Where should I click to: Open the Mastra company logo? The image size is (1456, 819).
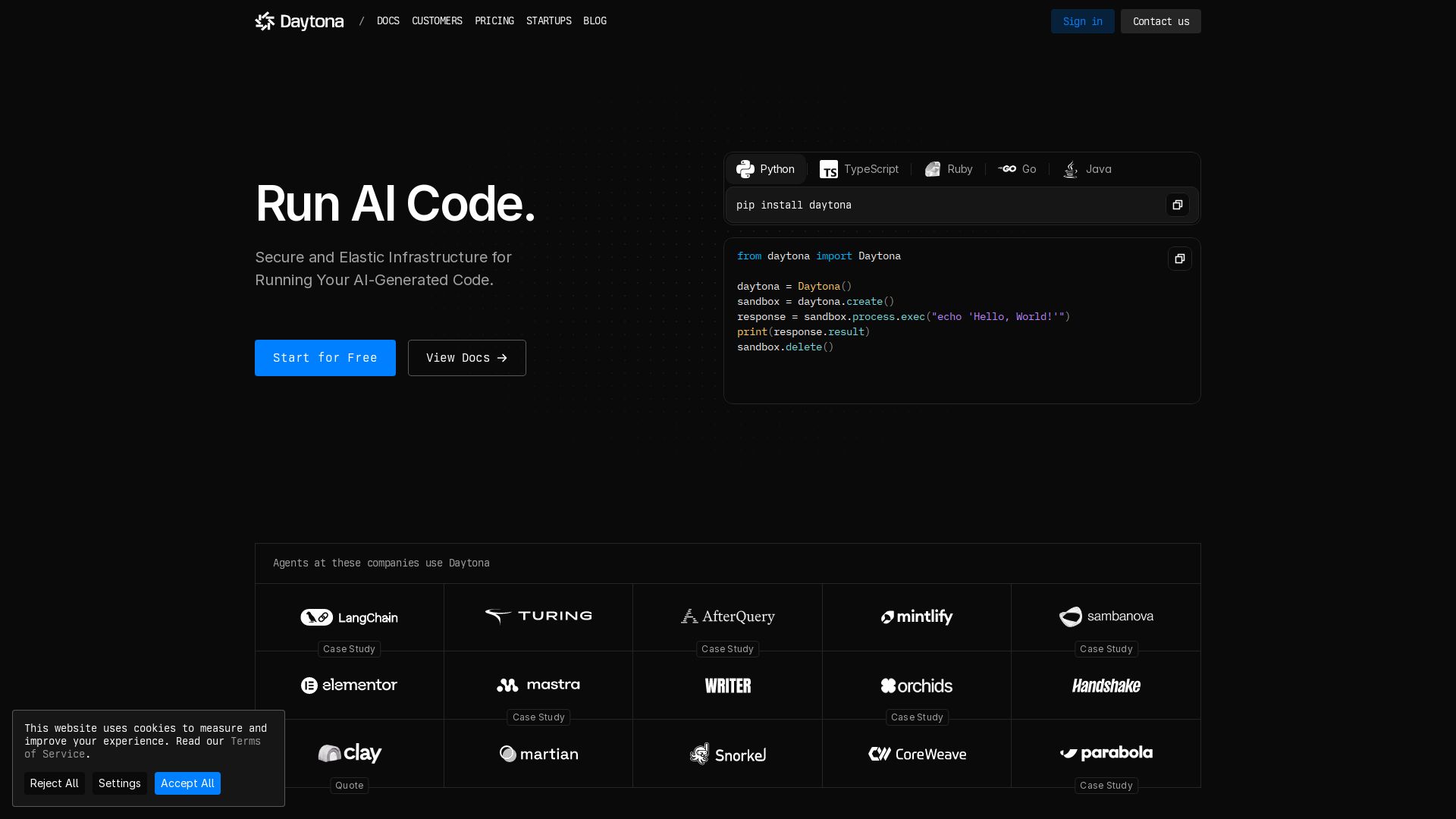pos(538,685)
